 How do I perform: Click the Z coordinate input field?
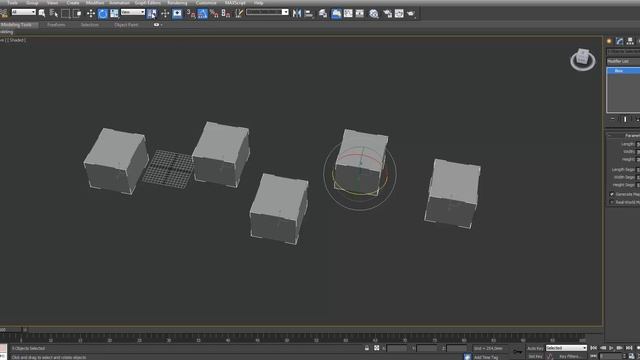pos(457,348)
